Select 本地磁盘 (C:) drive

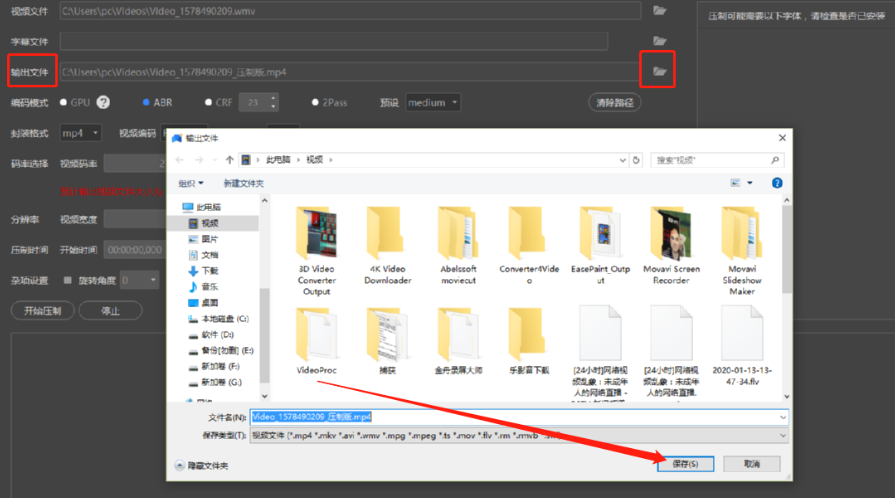(x=219, y=319)
